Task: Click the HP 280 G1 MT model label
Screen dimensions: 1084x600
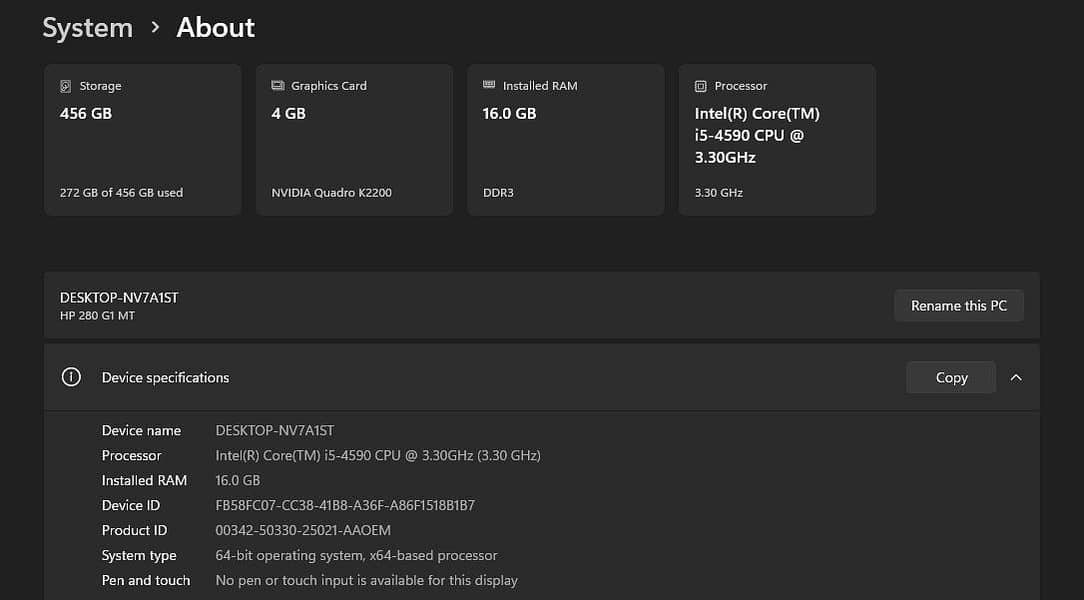Action: pos(97,315)
